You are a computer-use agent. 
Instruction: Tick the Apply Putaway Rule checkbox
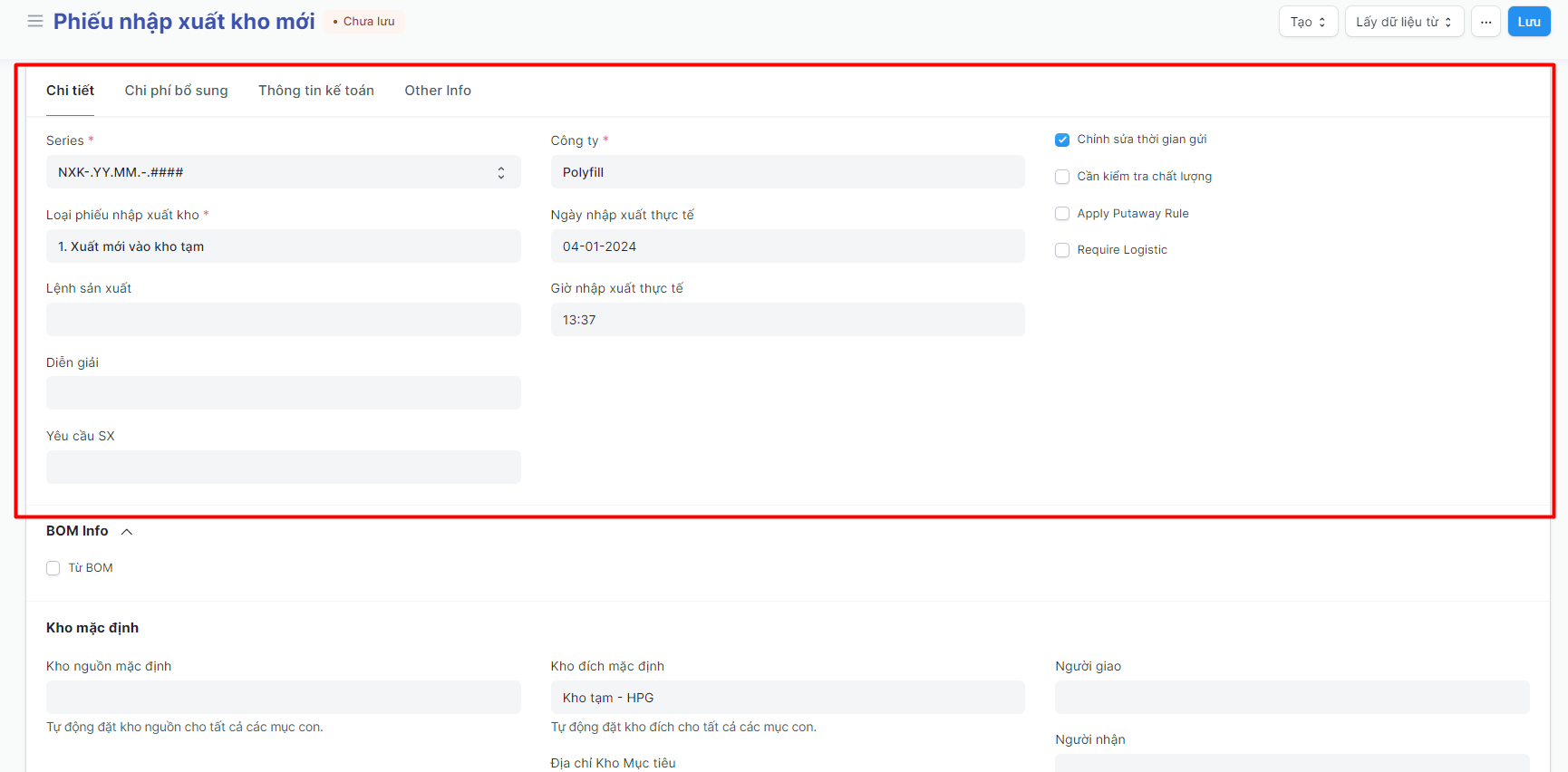(x=1062, y=214)
